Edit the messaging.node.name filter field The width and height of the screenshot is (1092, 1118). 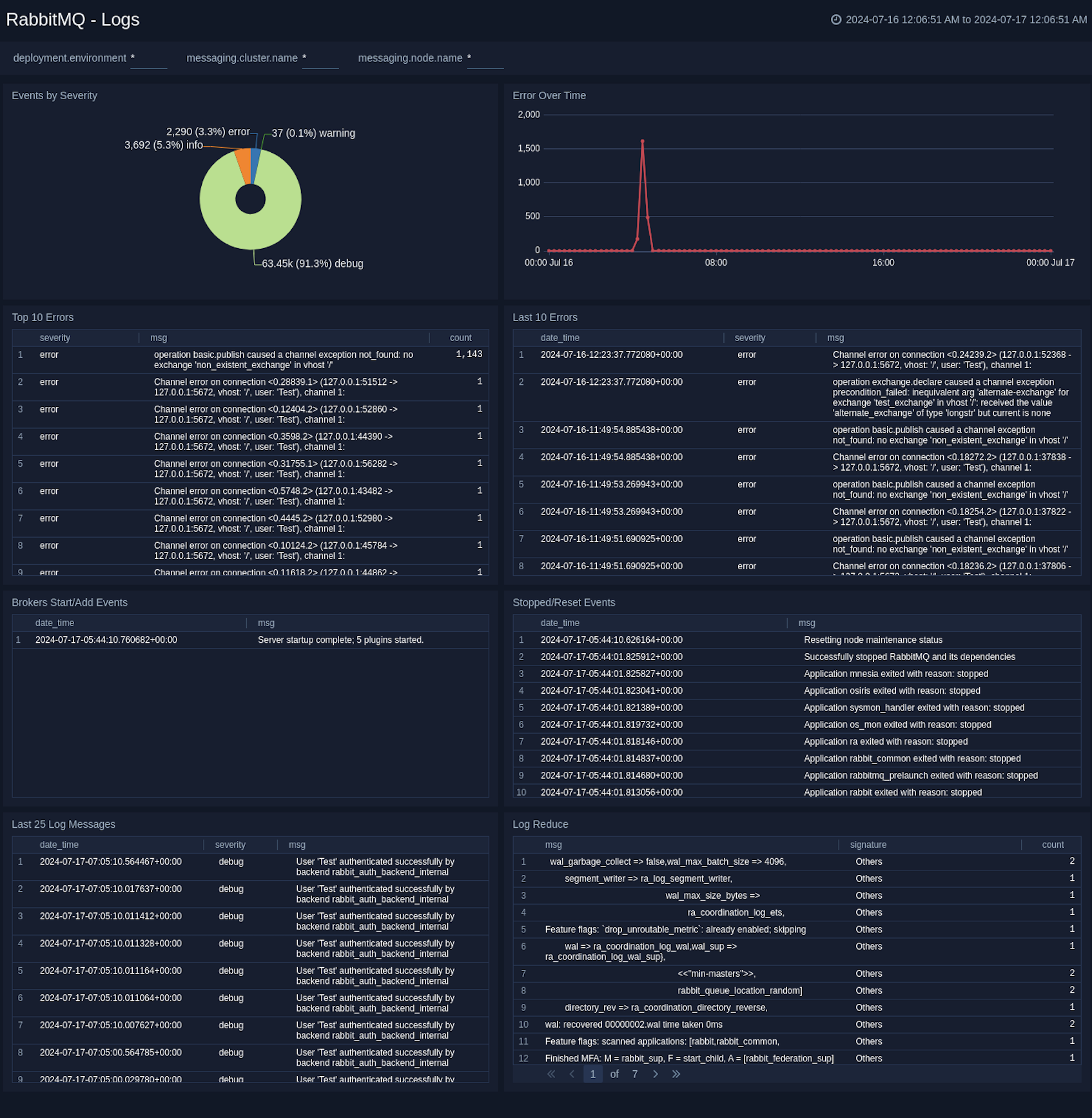coord(485,59)
